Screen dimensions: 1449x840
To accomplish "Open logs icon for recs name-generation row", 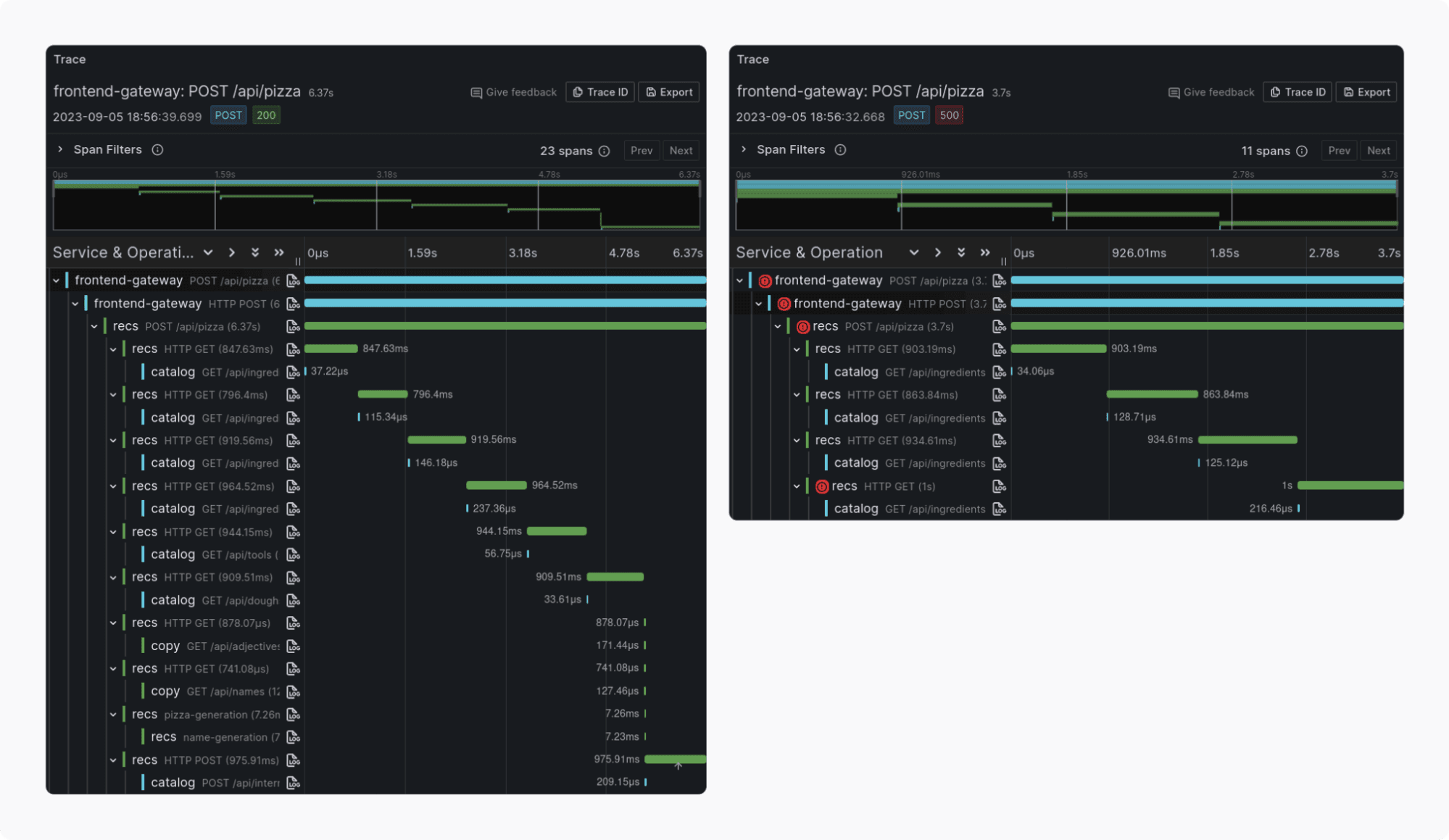I will (x=293, y=737).
